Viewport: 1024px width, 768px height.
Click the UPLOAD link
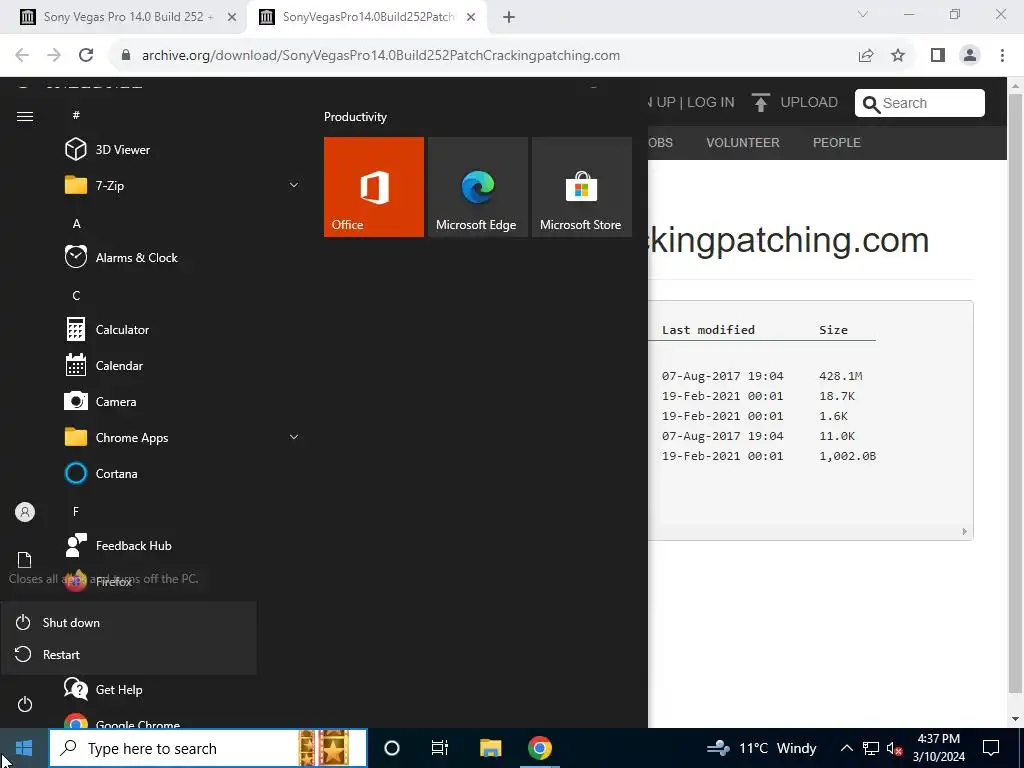click(795, 103)
